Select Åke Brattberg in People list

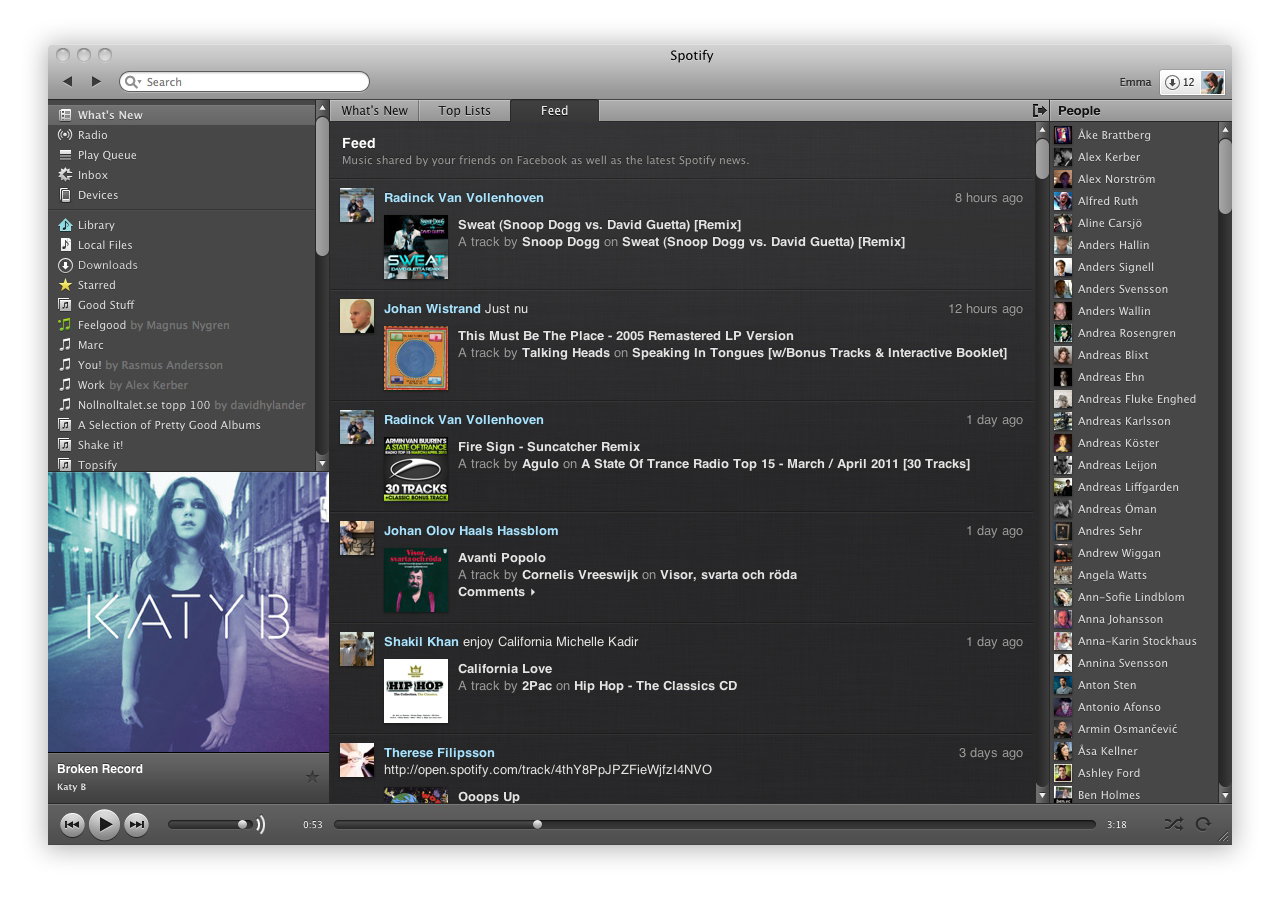coord(1134,135)
